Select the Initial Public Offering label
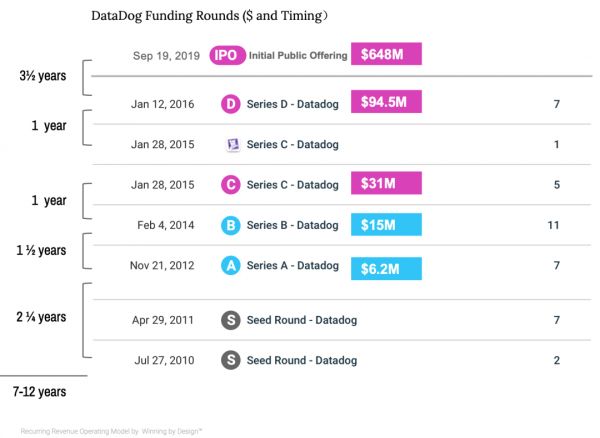The image size is (600, 438). 291,56
